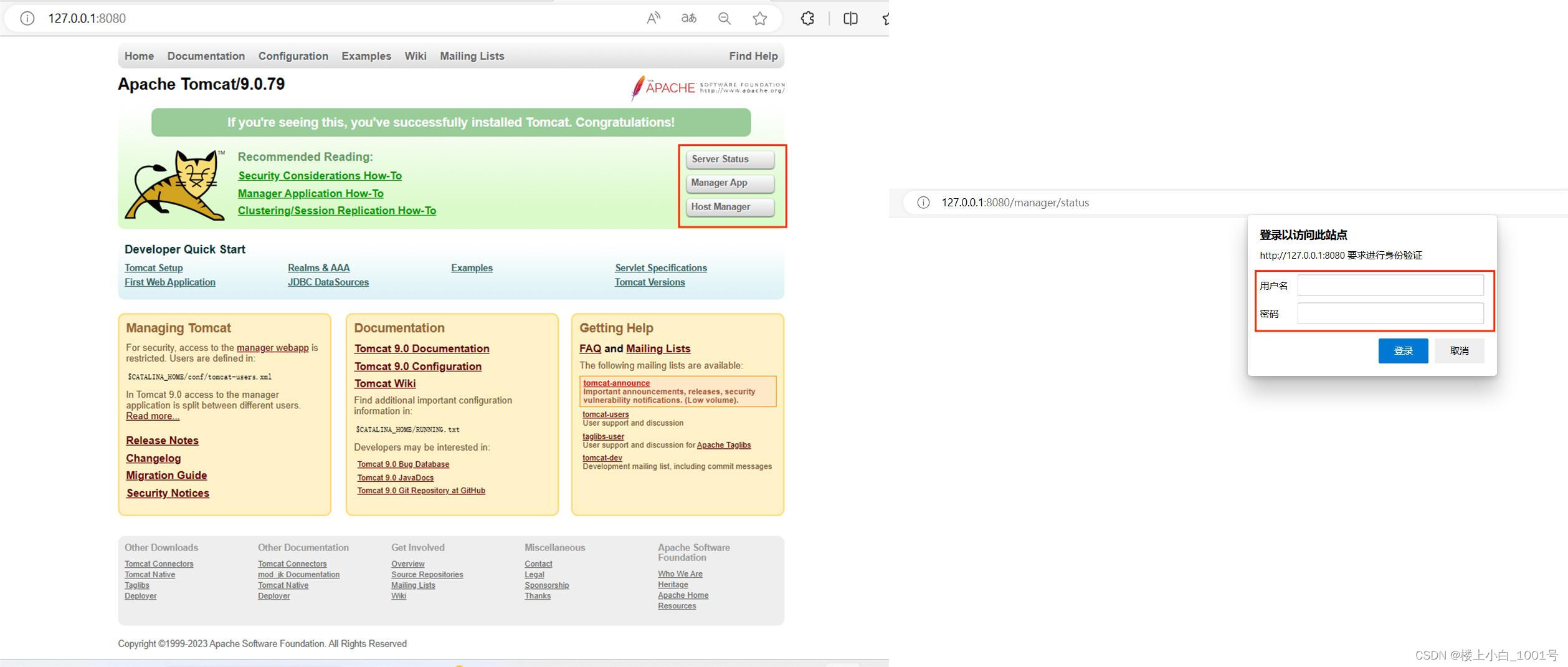
Task: Open the Tomcat Versions link
Action: tap(650, 282)
